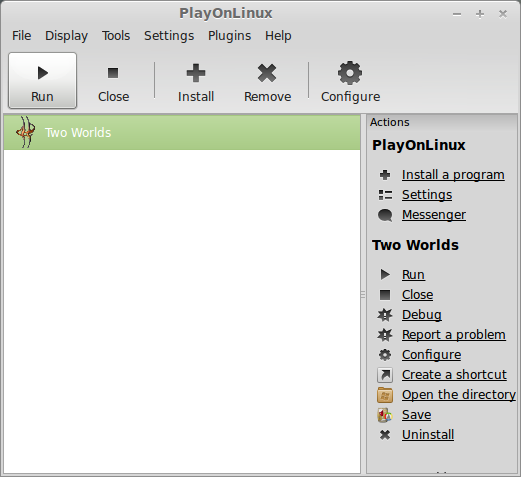The height and width of the screenshot is (477, 521).
Task: Click the square stop icon beside Close link
Action: pos(385,295)
